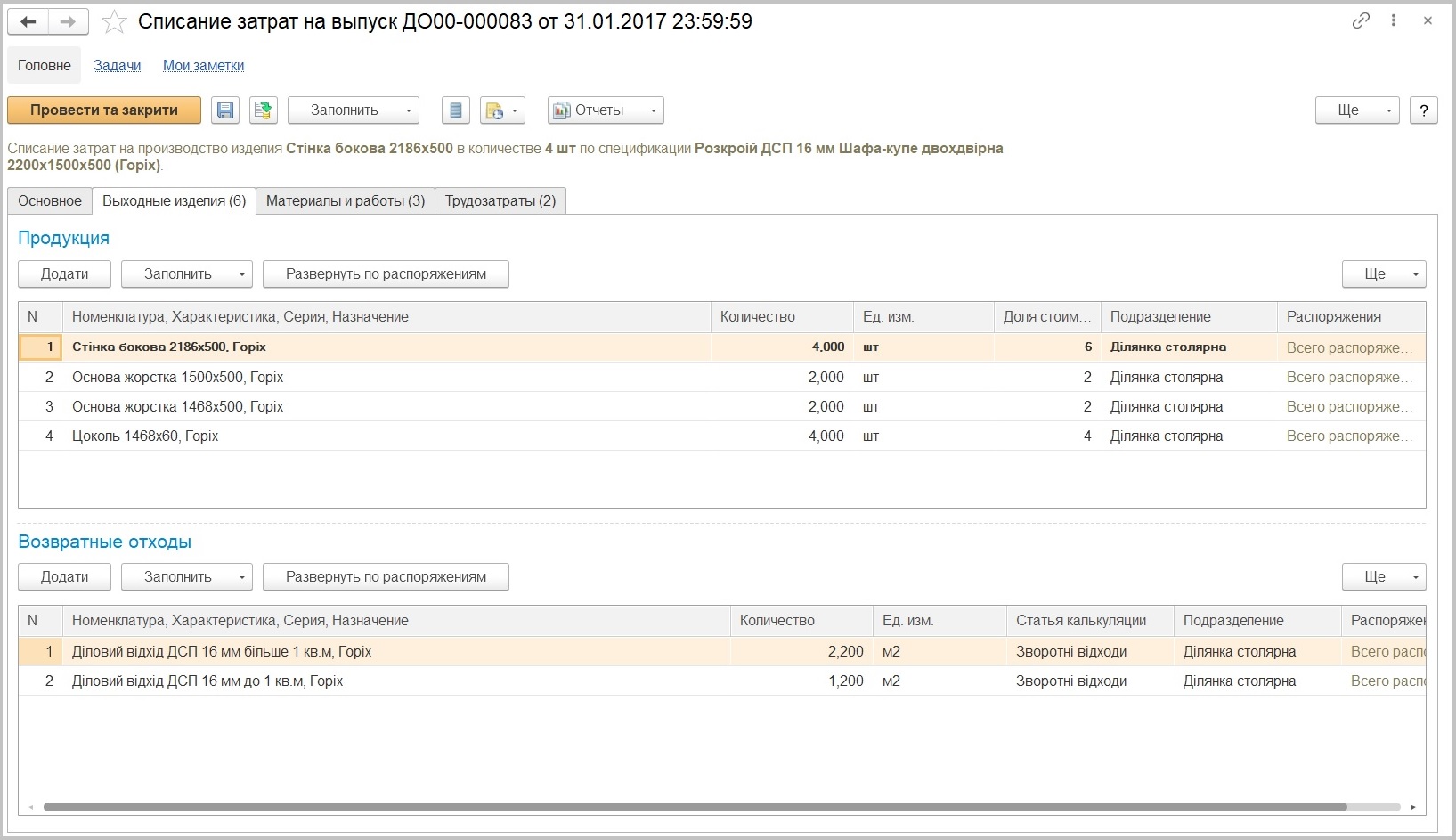Click Ділянка столярна cell in Цоколь row
This screenshot has width=1456, height=840.
coord(1189,436)
